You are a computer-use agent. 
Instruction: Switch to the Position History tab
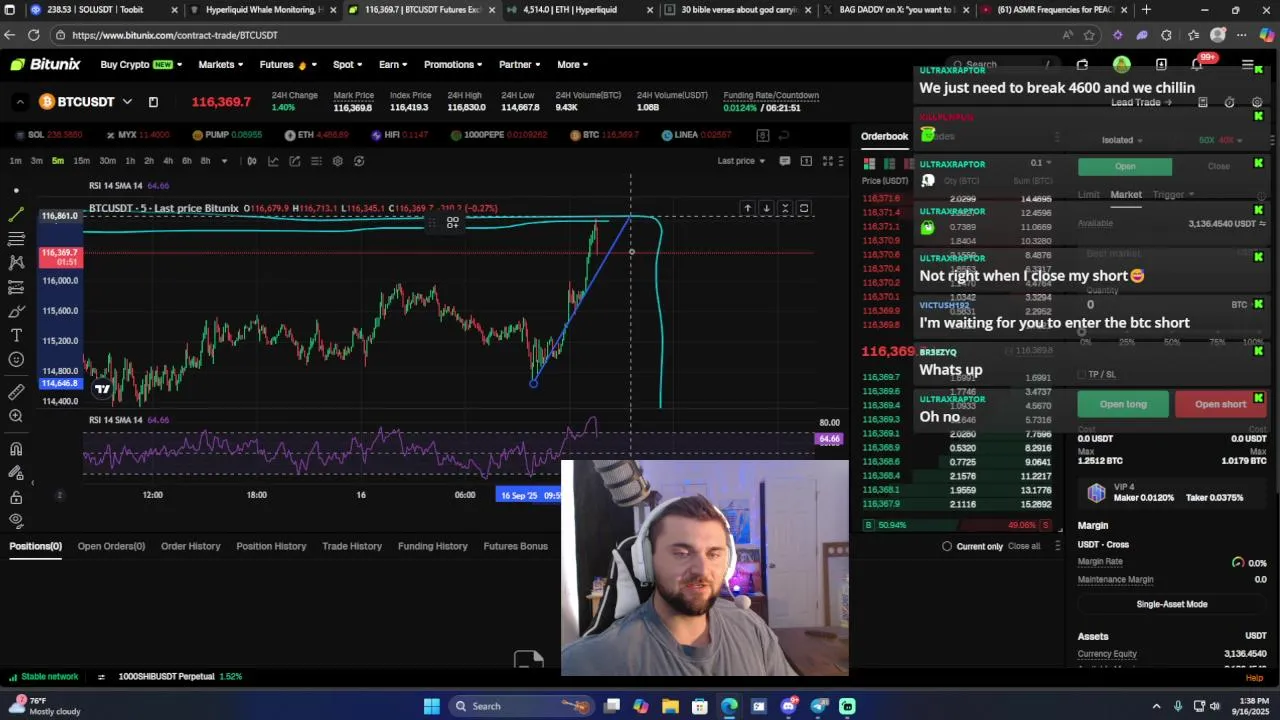271,546
